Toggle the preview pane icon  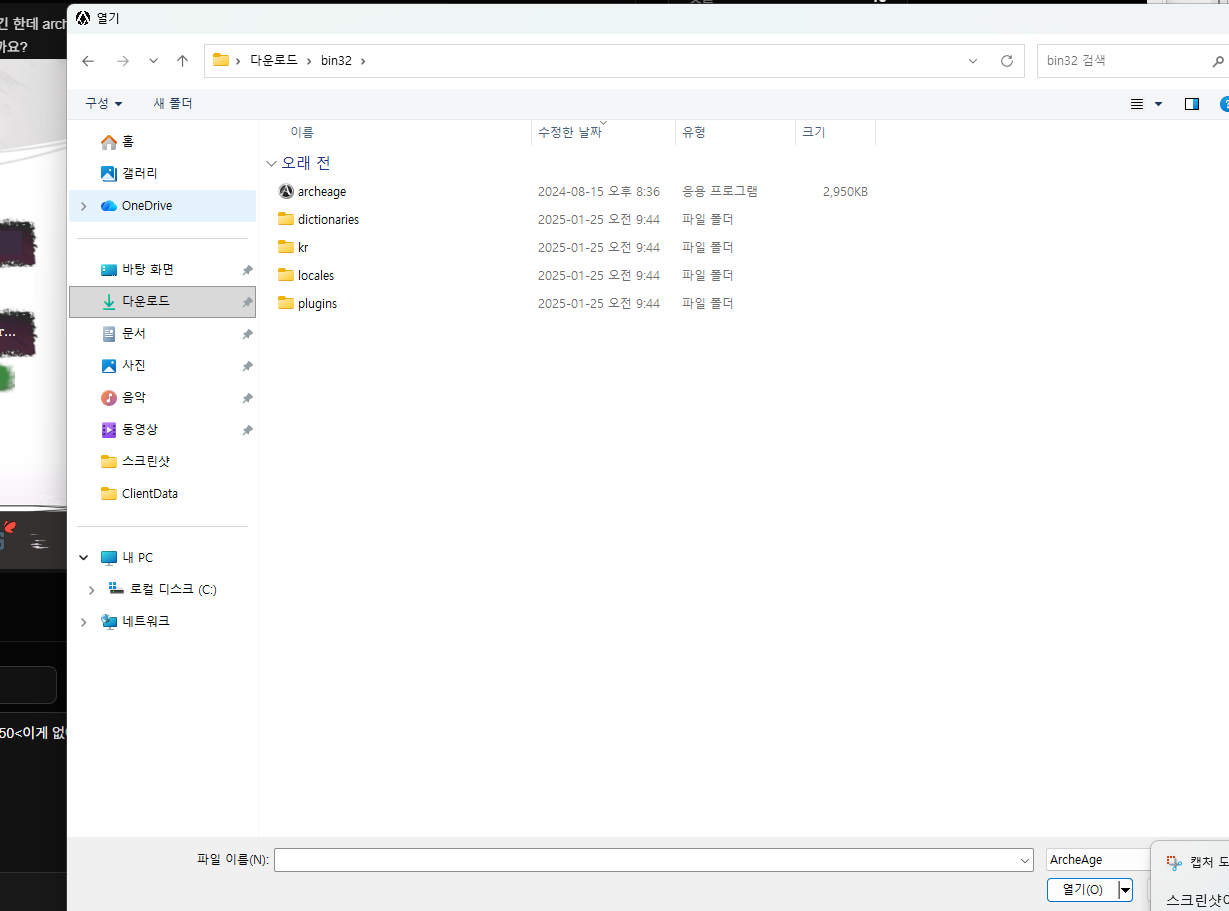(x=1192, y=104)
